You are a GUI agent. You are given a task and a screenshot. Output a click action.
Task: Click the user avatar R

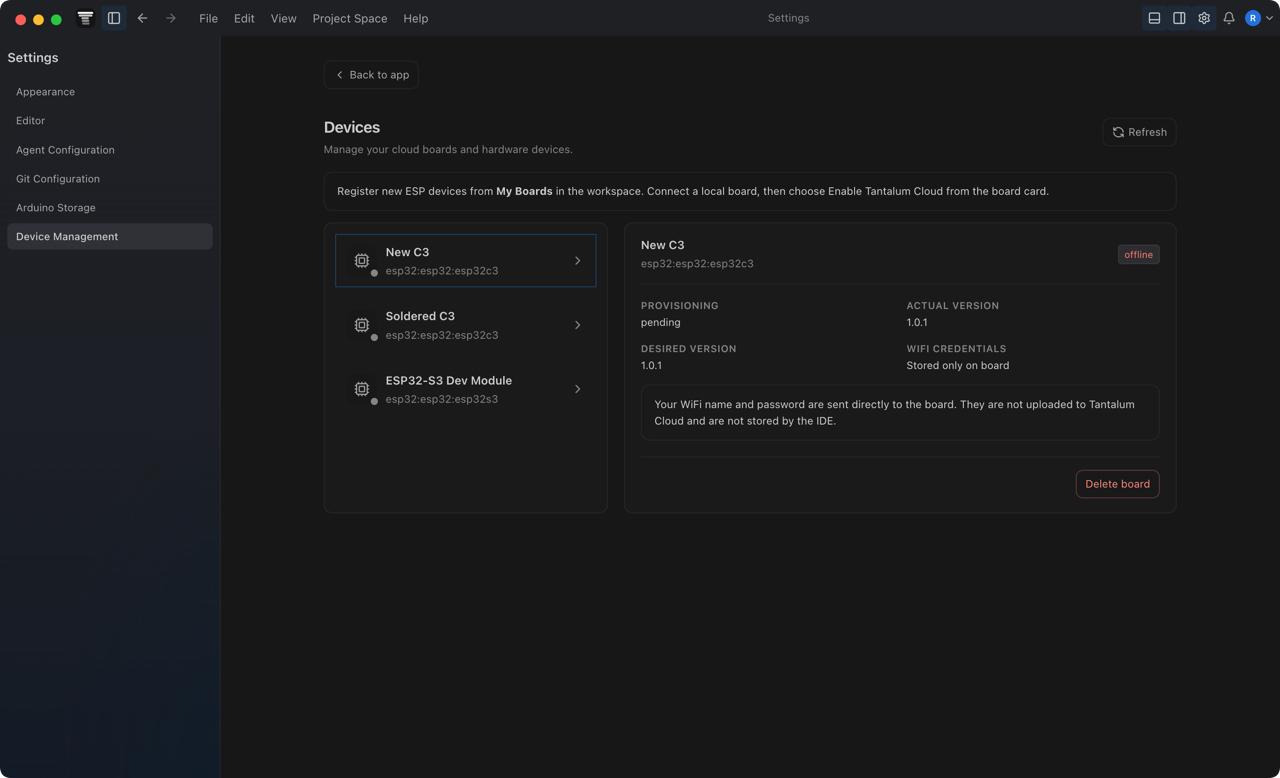click(x=1252, y=18)
